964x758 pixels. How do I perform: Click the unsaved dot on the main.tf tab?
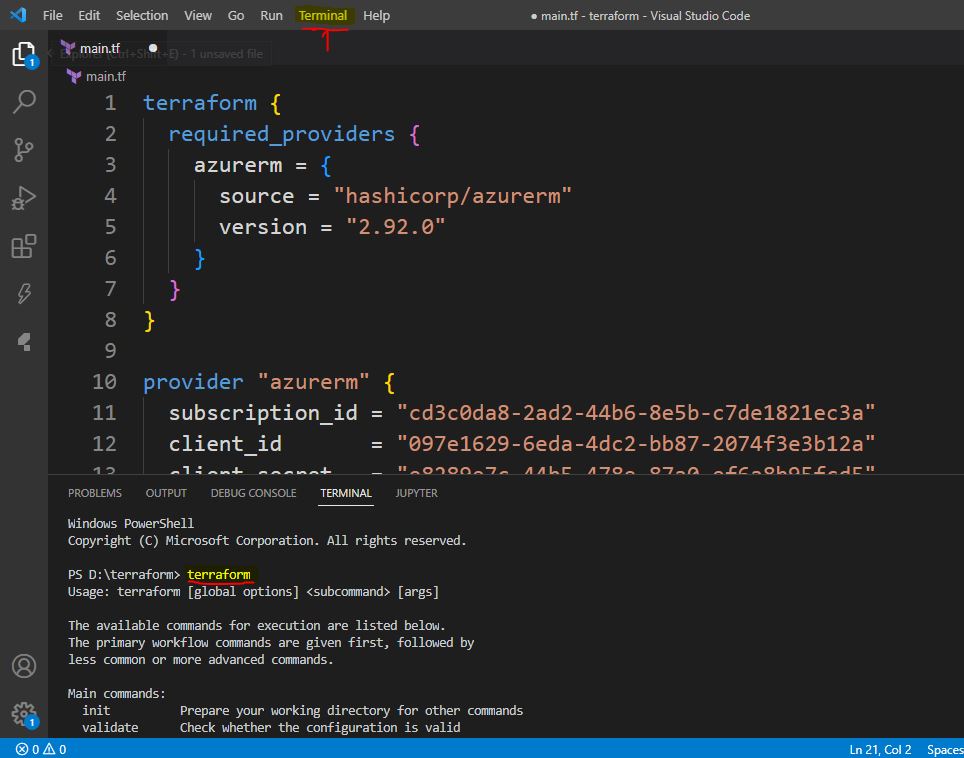click(x=153, y=47)
